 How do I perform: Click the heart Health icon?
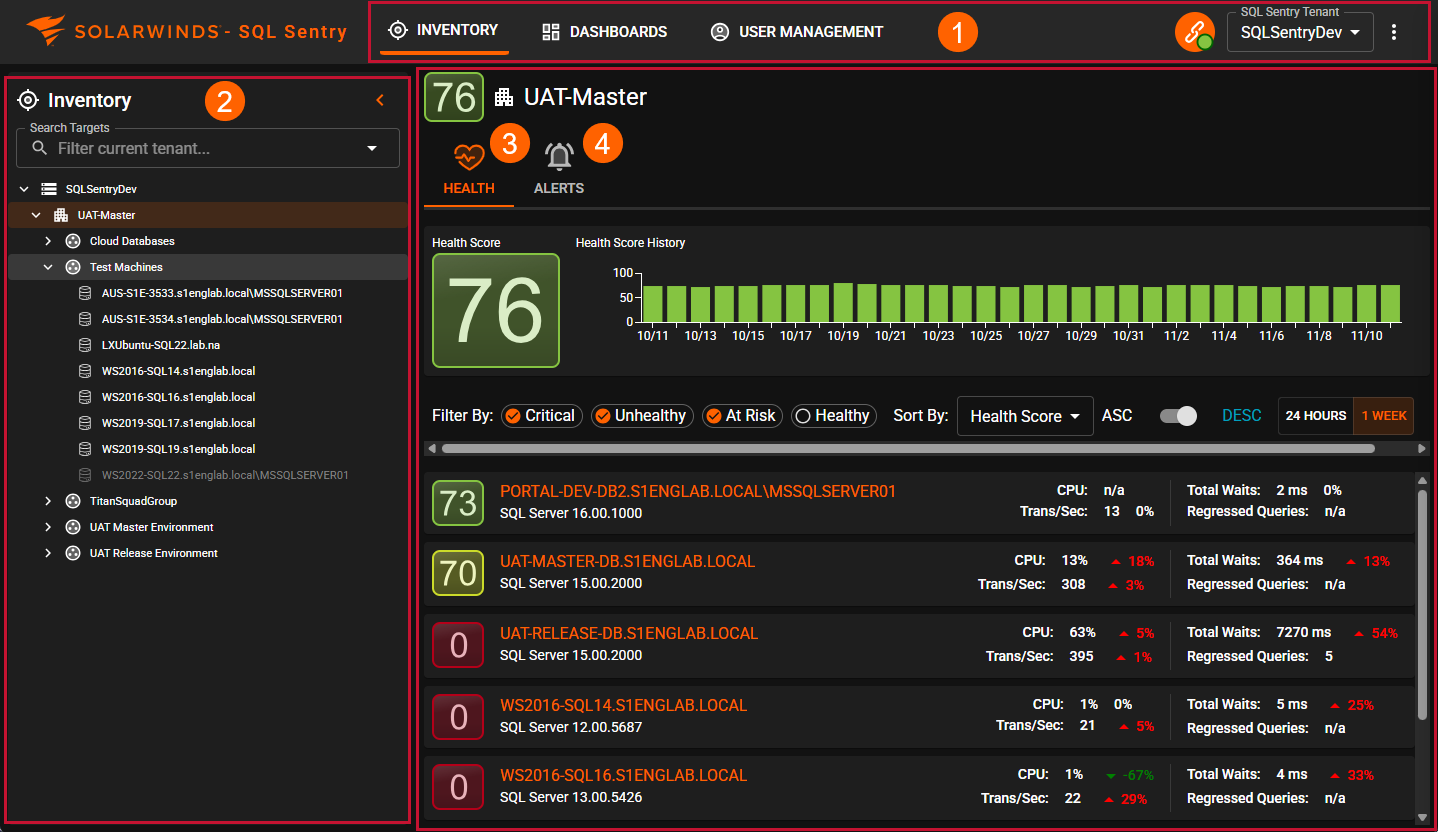tap(468, 157)
